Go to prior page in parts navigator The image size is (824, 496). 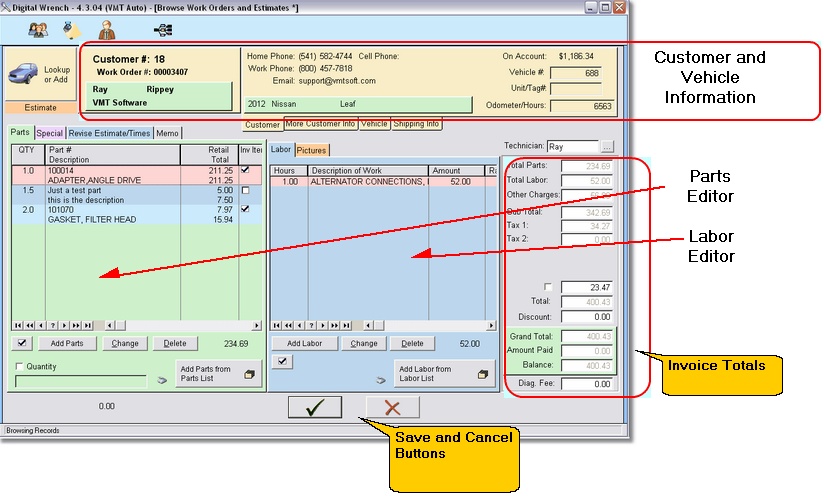[30, 326]
